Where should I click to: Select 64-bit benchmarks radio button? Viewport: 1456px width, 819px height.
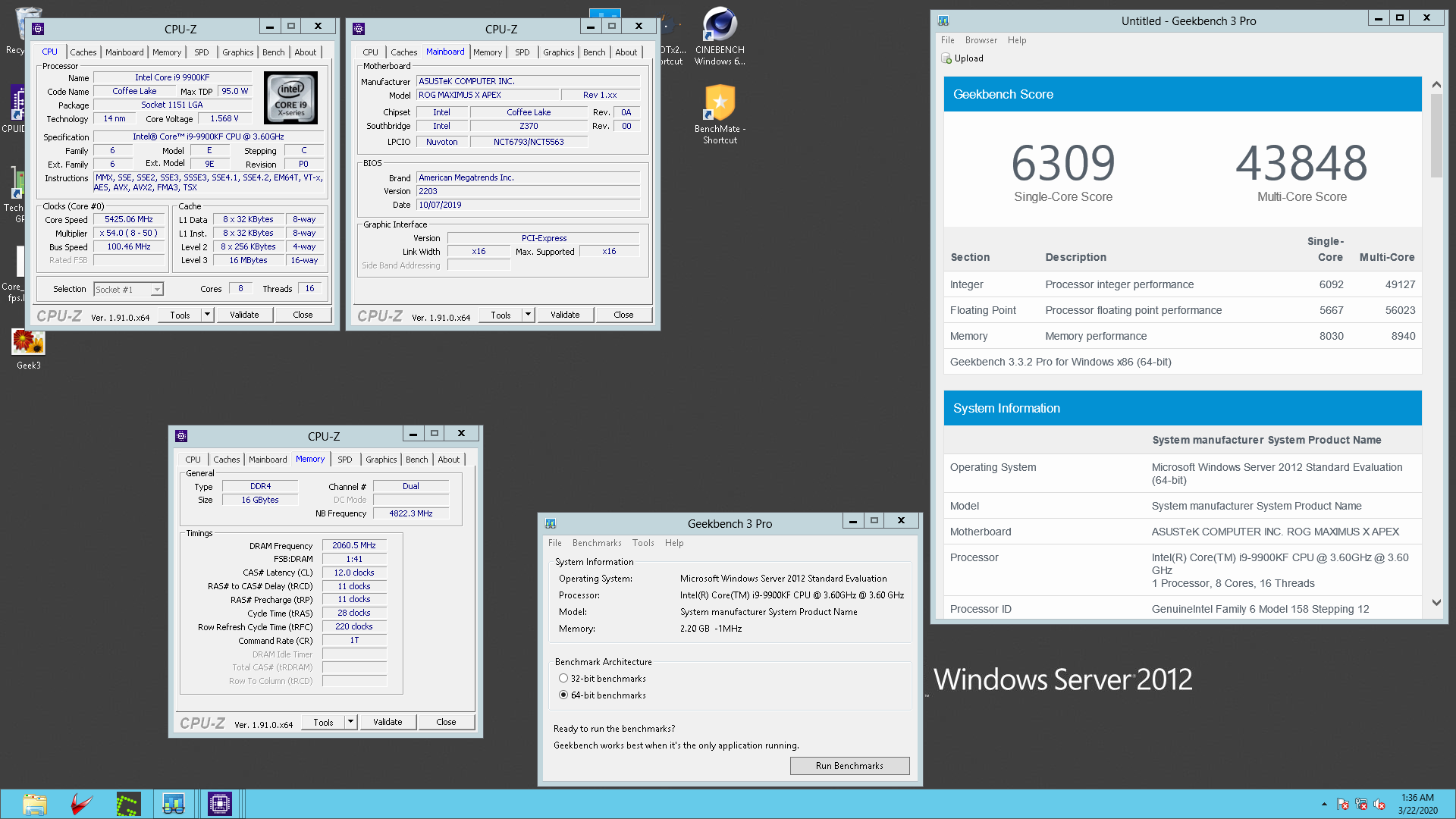[x=563, y=695]
